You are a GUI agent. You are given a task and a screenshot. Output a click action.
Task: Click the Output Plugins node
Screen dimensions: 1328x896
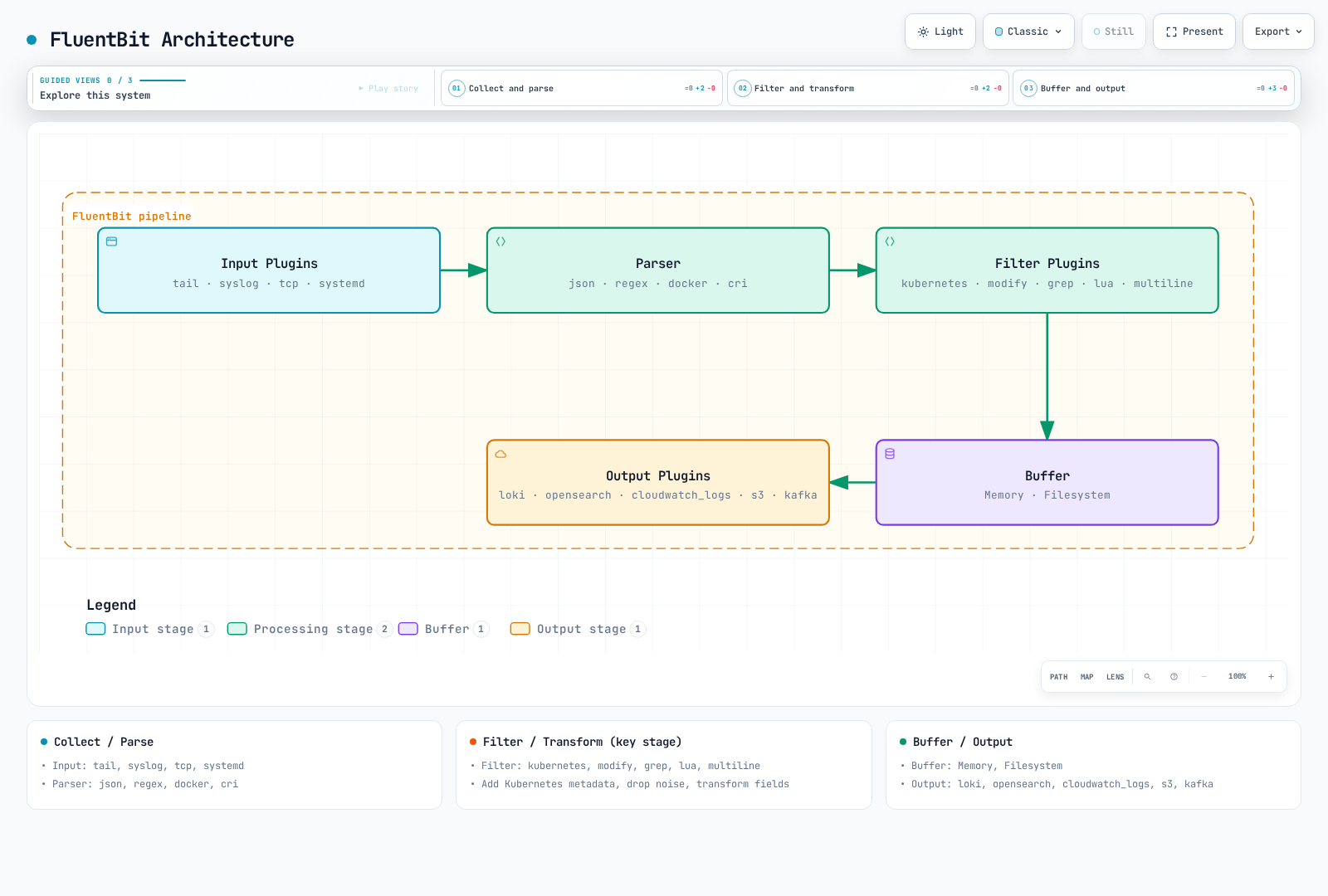[658, 483]
